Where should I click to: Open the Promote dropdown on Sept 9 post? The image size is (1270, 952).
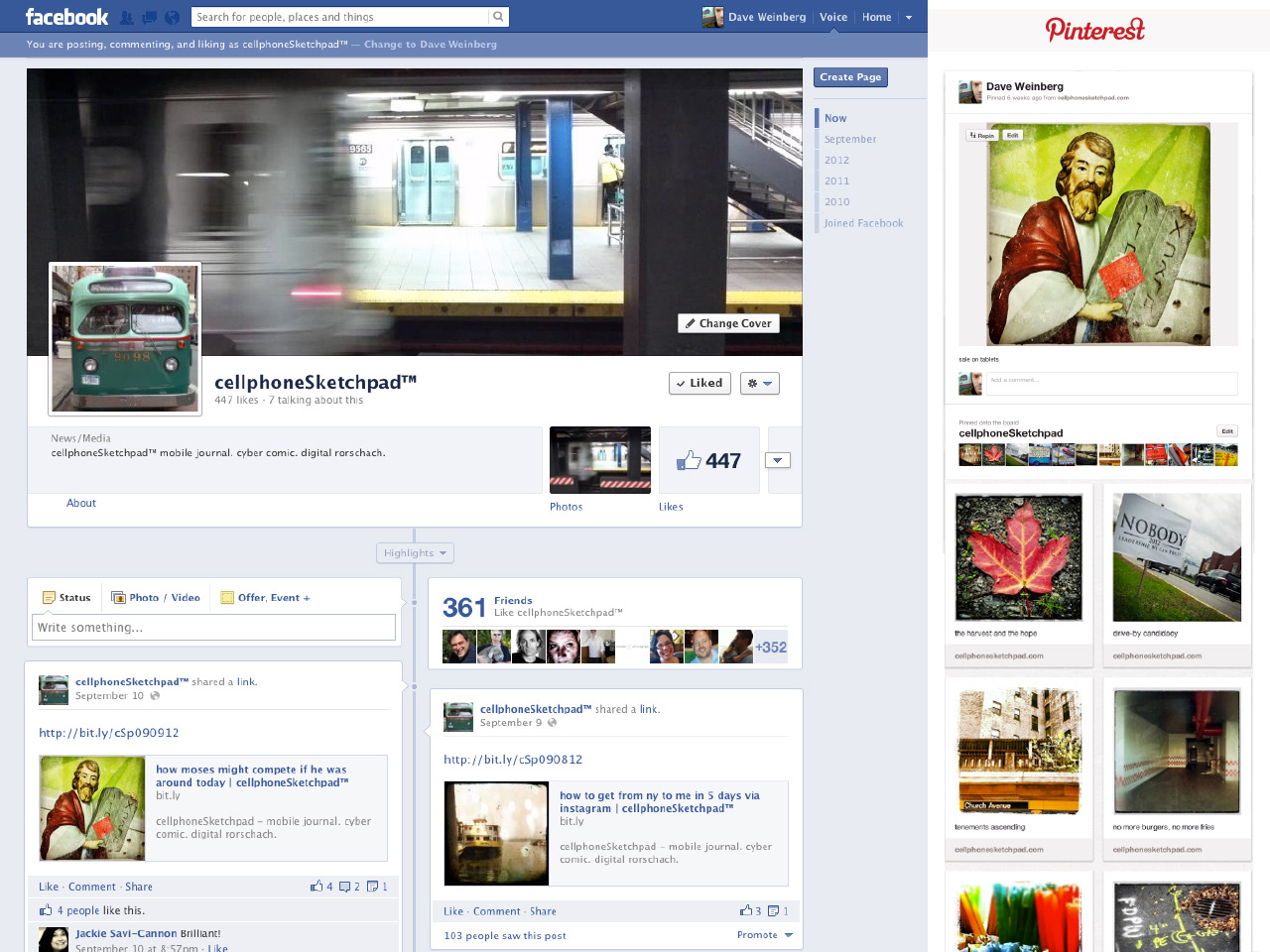[765, 935]
